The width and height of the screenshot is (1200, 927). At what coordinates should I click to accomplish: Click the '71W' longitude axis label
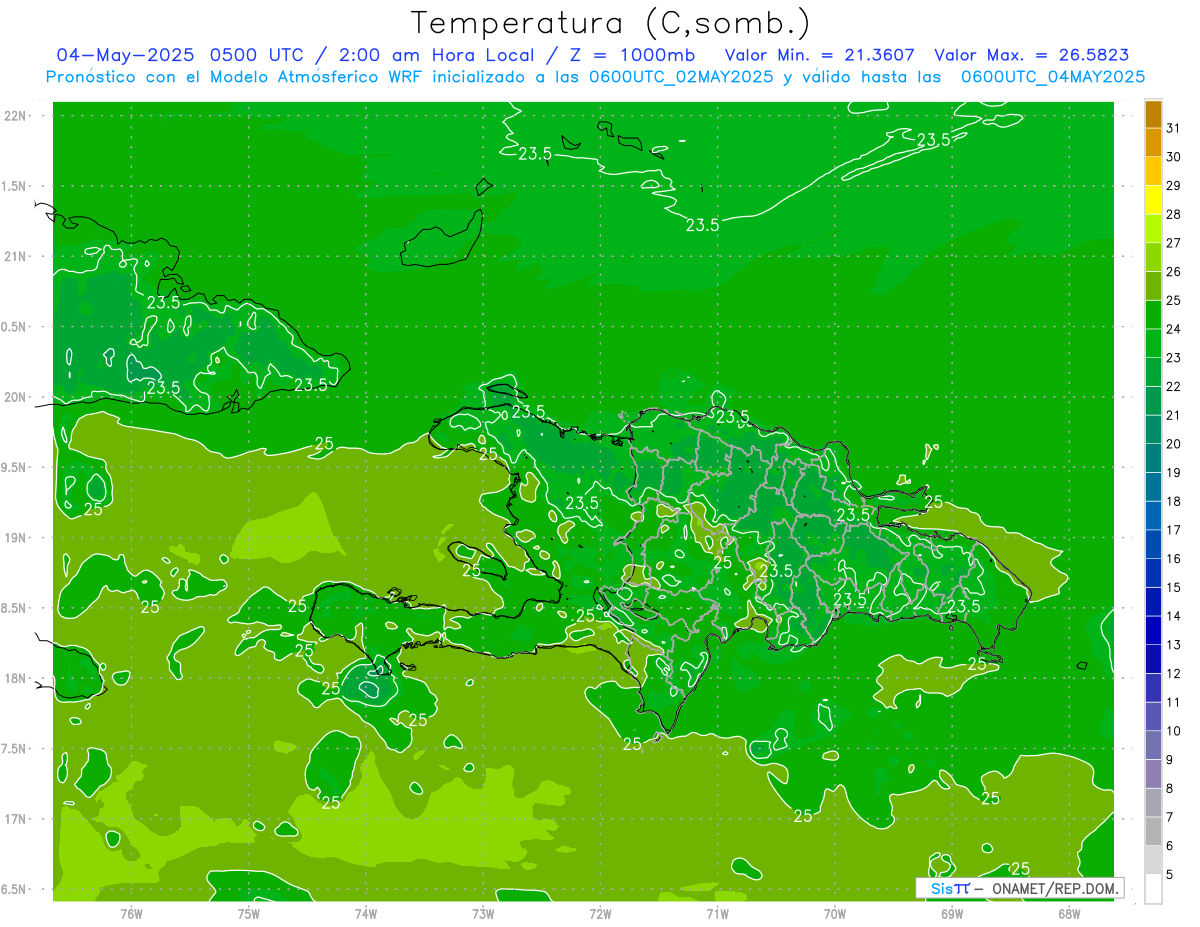pyautogui.click(x=717, y=914)
